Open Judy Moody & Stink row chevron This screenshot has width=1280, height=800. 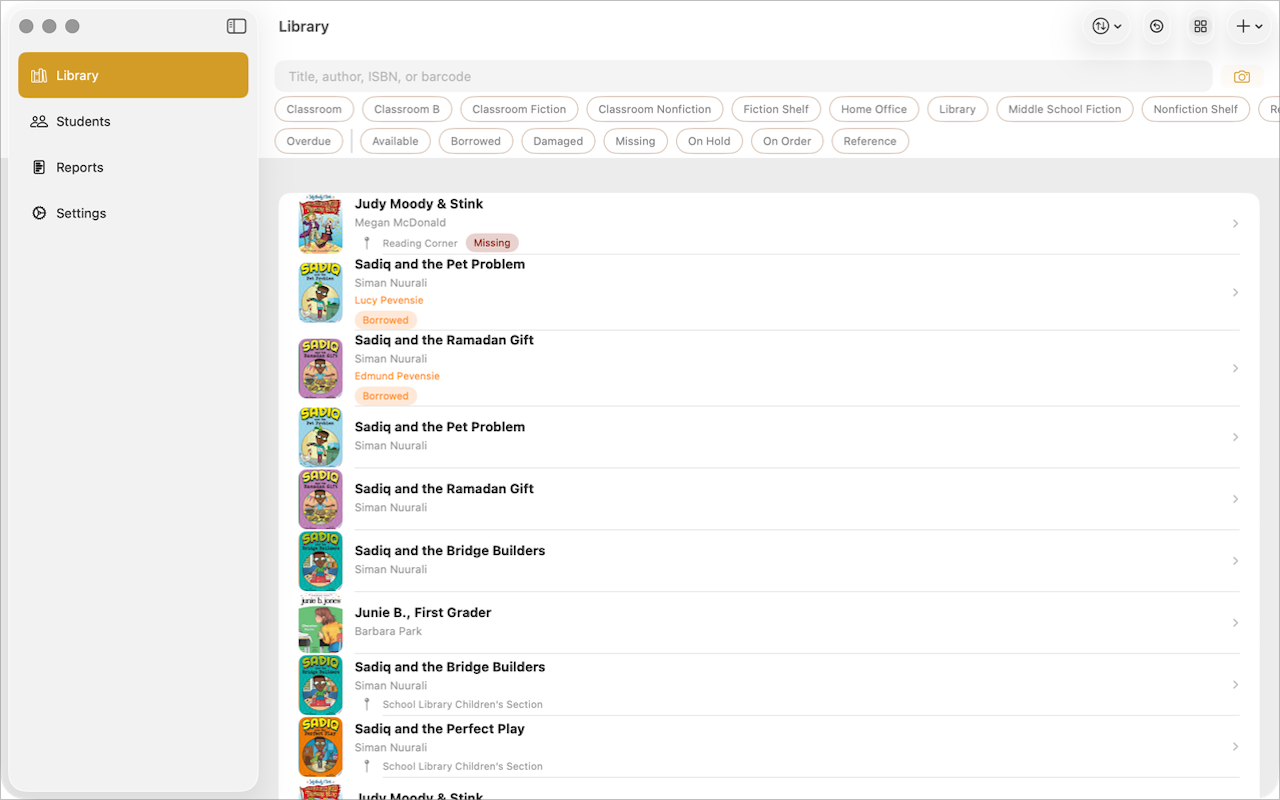click(1236, 224)
